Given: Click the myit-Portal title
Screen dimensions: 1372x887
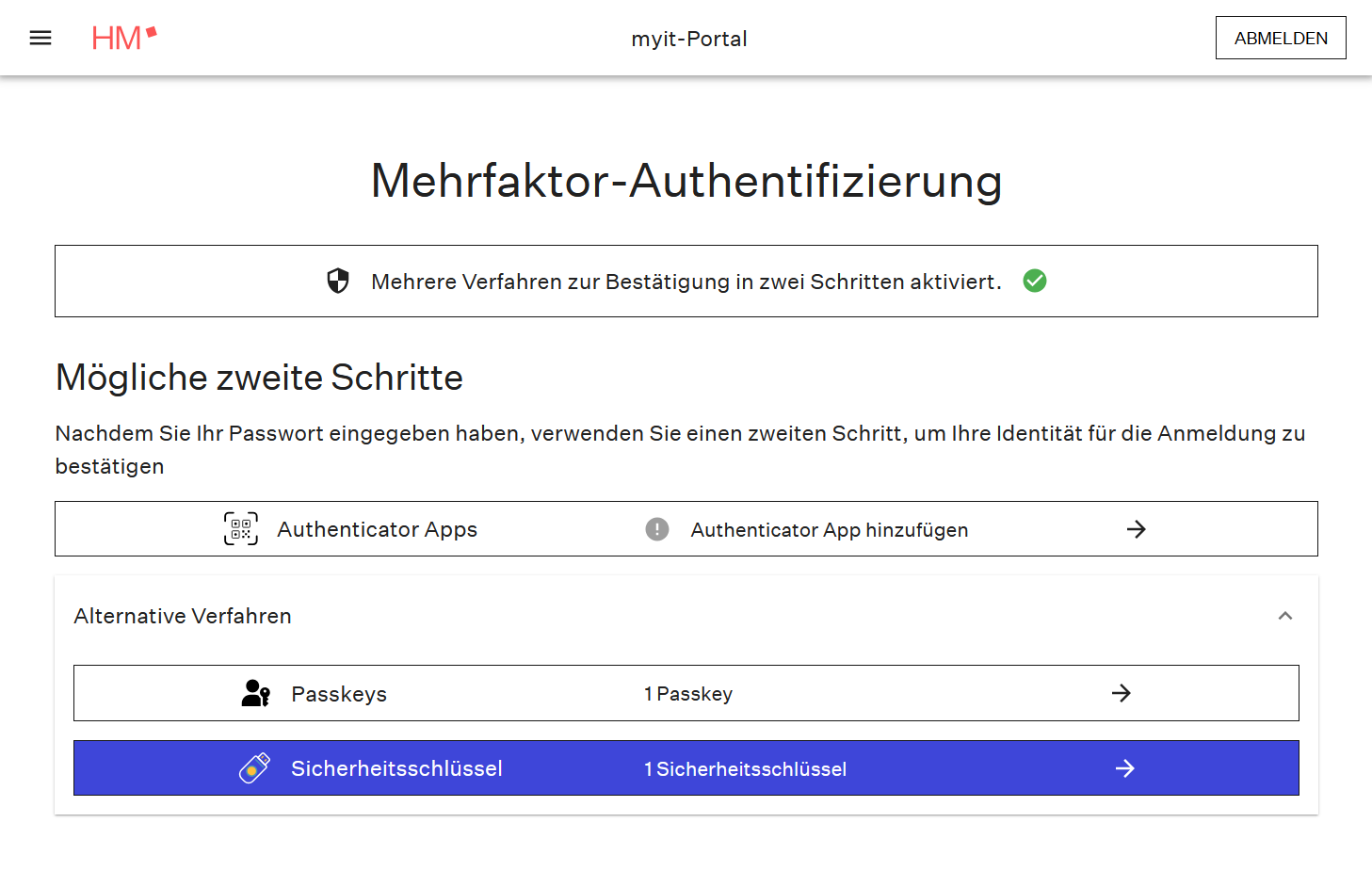Looking at the screenshot, I should tap(688, 39).
